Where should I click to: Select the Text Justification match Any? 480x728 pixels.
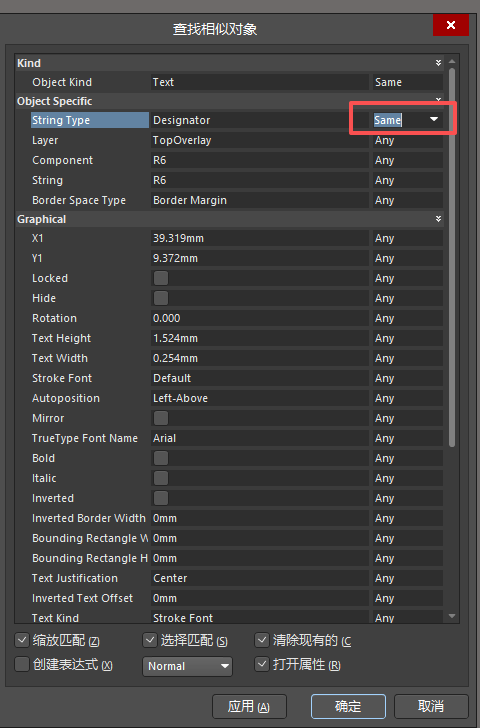[408, 578]
